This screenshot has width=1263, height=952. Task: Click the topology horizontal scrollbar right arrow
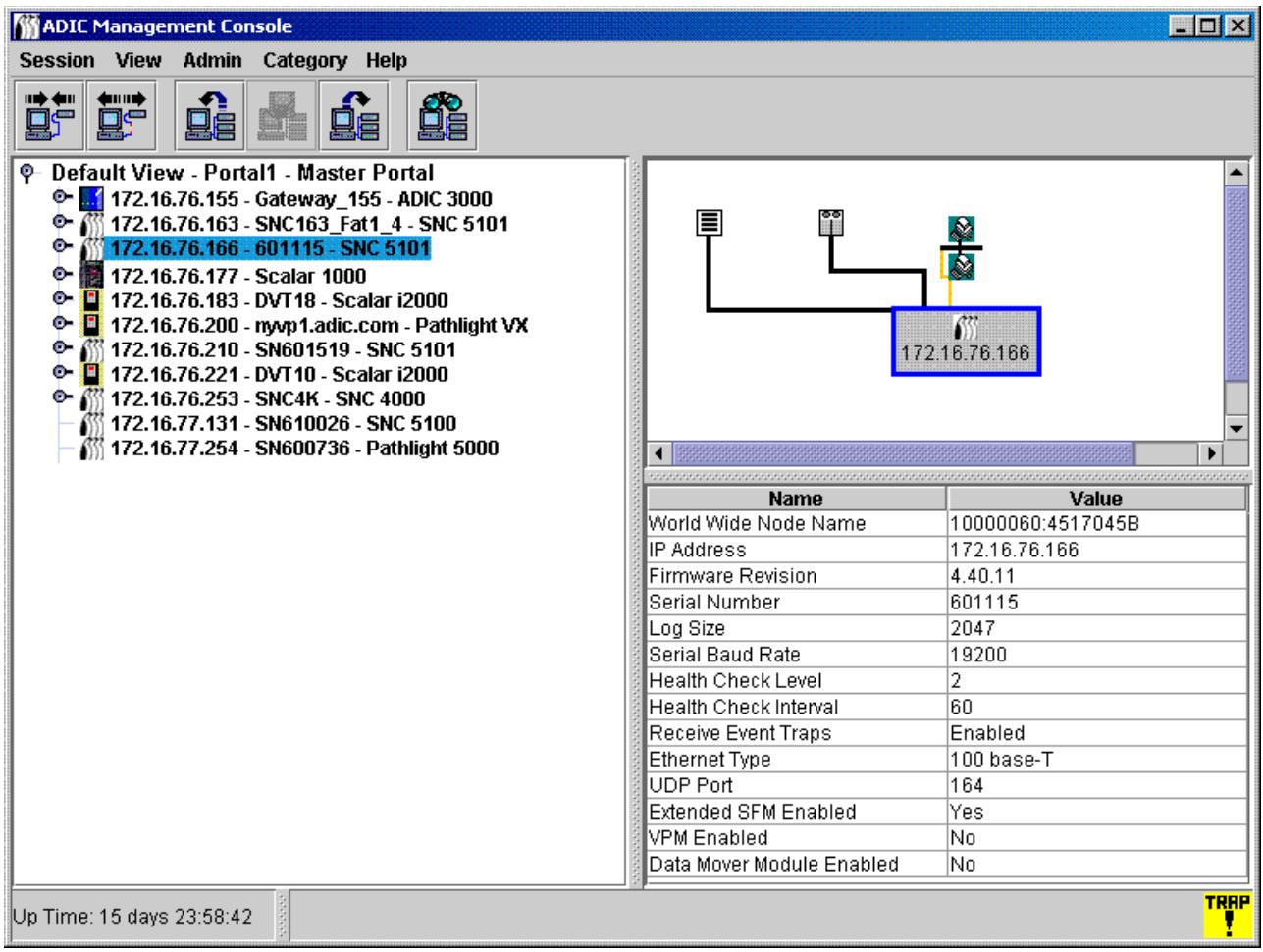[1213, 455]
